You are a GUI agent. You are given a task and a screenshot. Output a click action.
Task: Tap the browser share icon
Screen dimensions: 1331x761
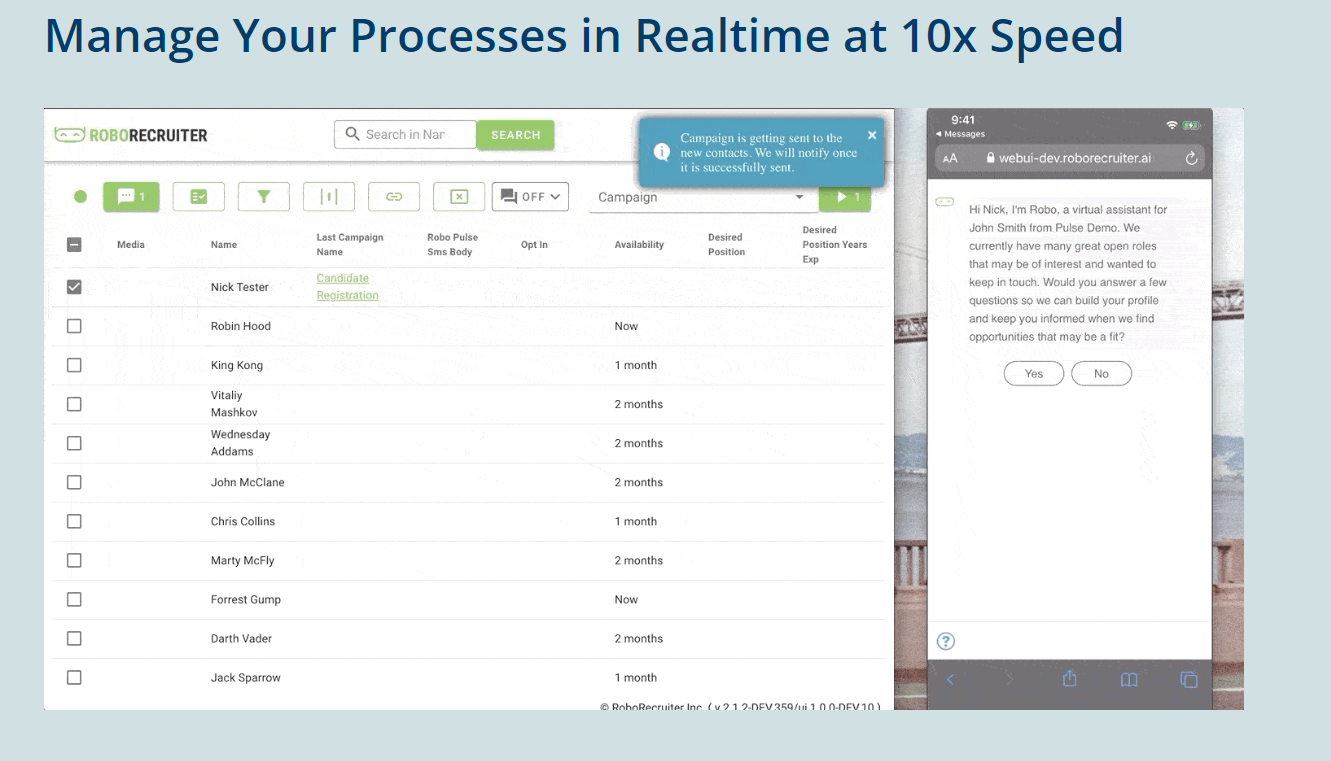(x=1069, y=680)
